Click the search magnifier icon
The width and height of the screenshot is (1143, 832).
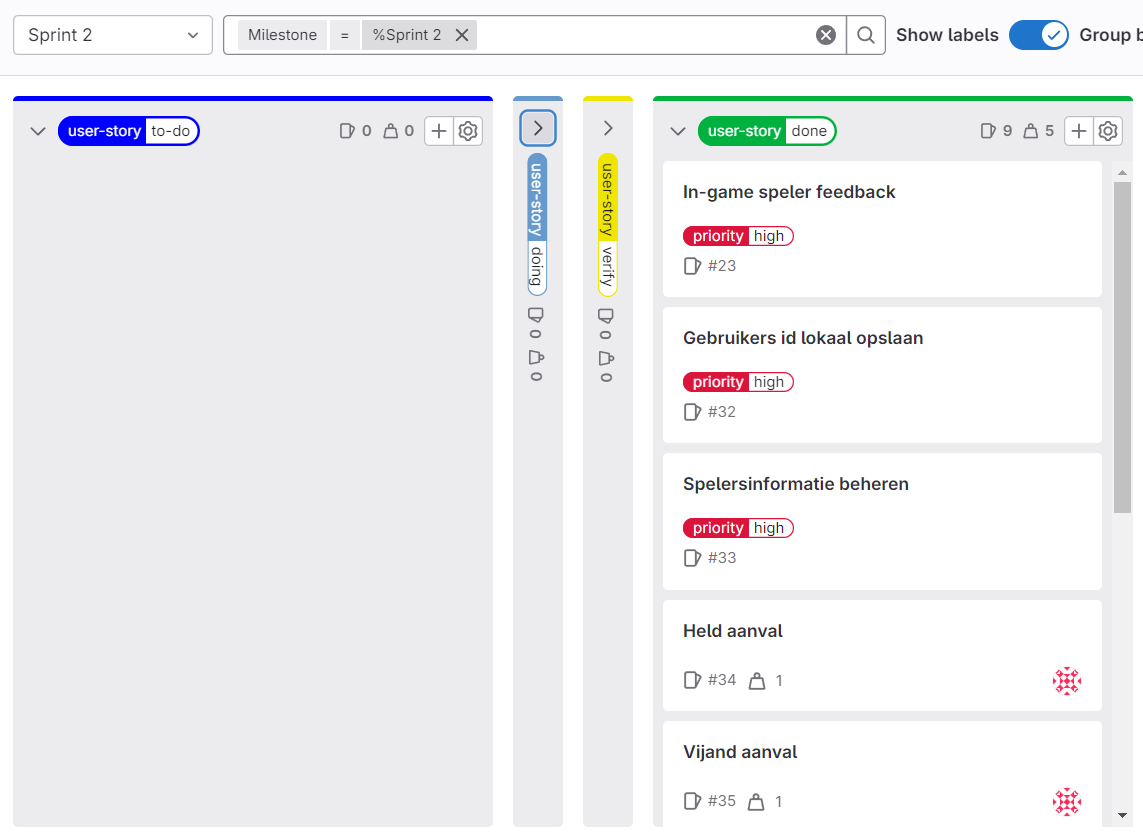point(866,35)
